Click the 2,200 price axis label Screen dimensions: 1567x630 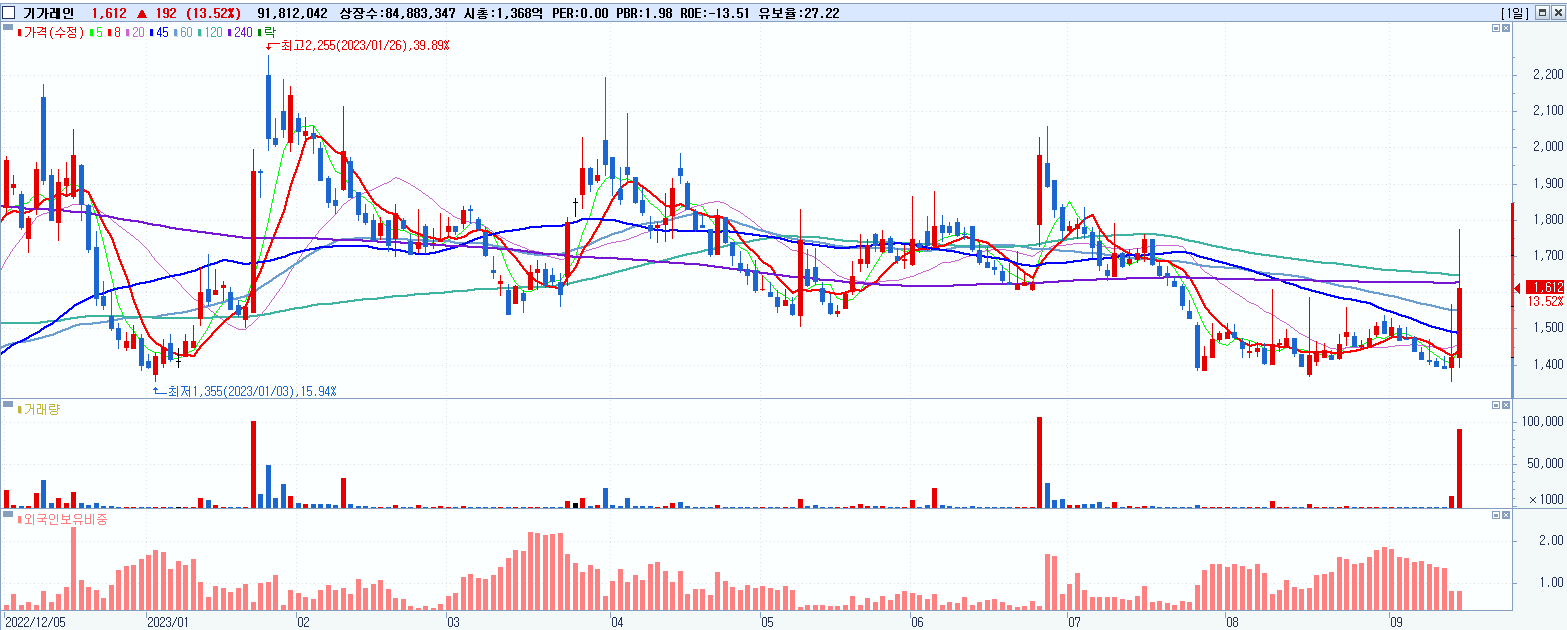[x=1549, y=75]
